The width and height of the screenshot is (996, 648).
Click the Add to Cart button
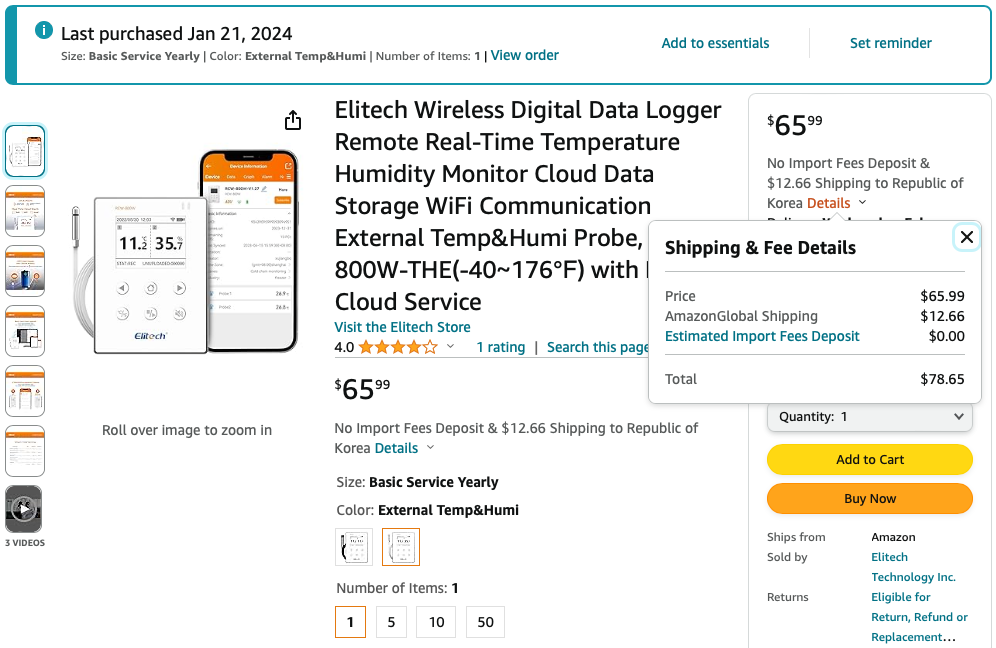[869, 460]
